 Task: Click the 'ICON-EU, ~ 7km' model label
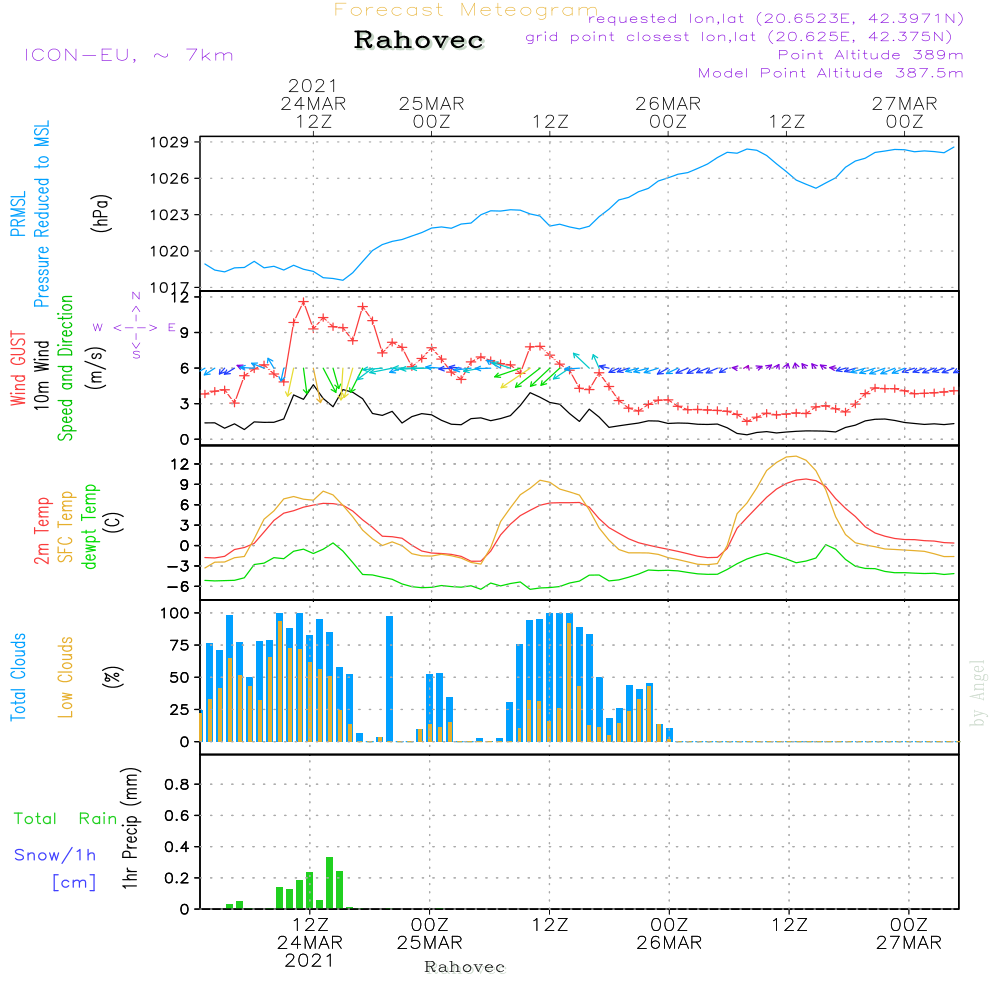pos(129,55)
